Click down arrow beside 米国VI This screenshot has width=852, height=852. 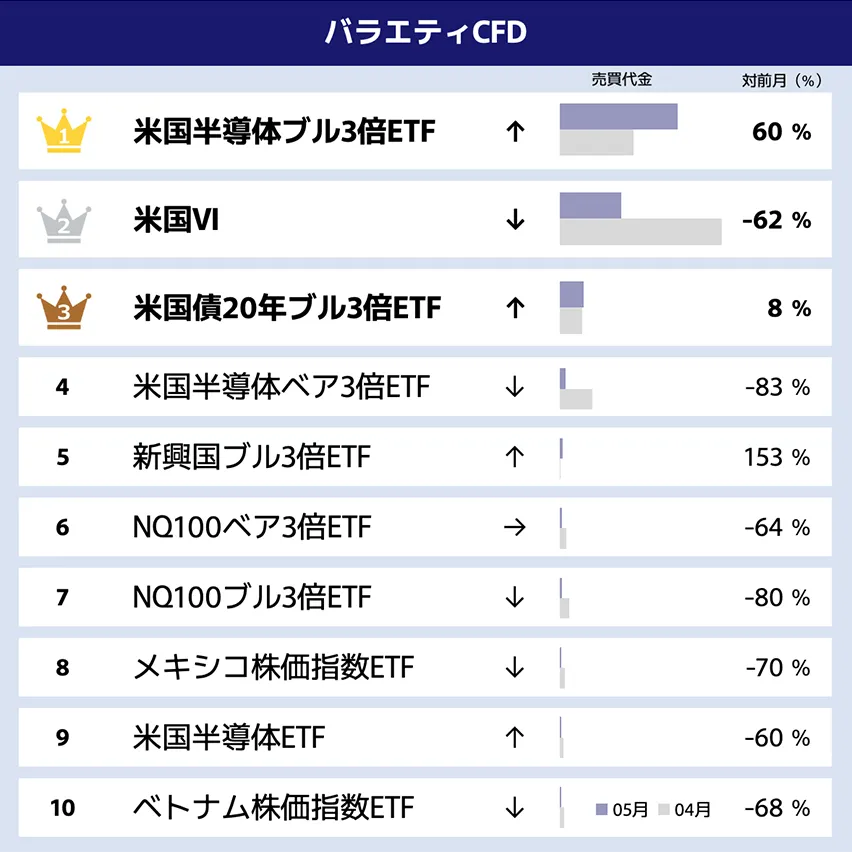[x=515, y=220]
